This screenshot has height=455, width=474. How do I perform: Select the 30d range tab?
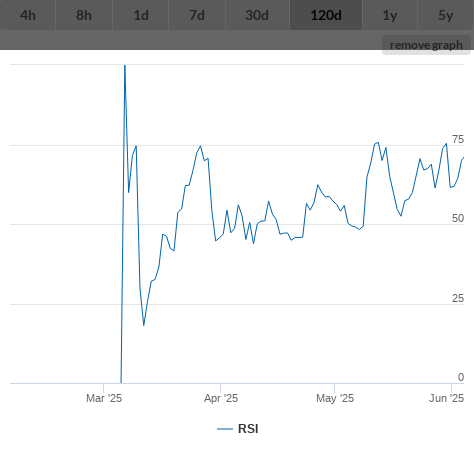point(257,15)
